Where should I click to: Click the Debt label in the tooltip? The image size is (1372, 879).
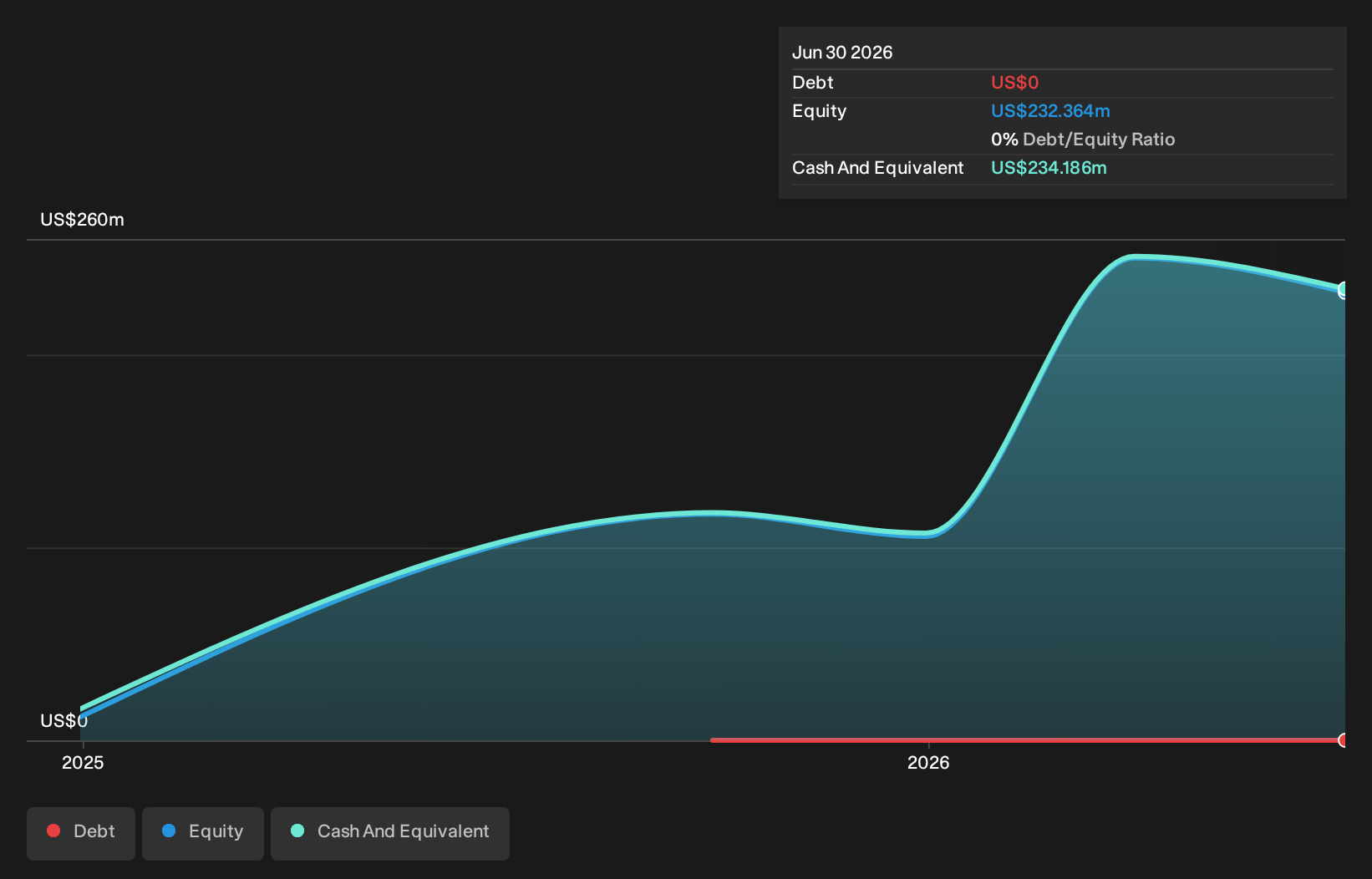coord(812,83)
